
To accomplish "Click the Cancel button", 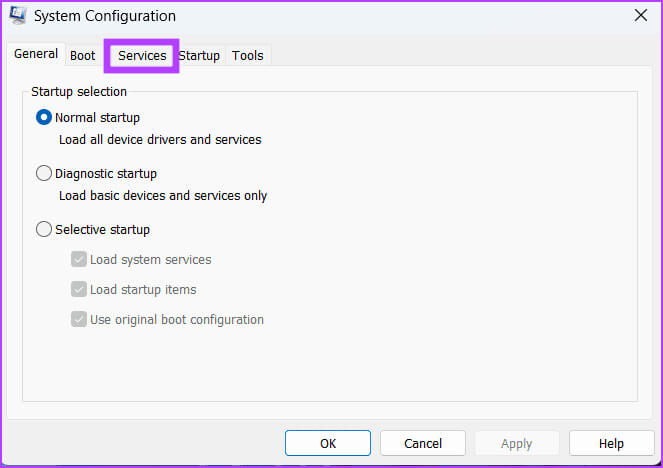I will point(423,443).
